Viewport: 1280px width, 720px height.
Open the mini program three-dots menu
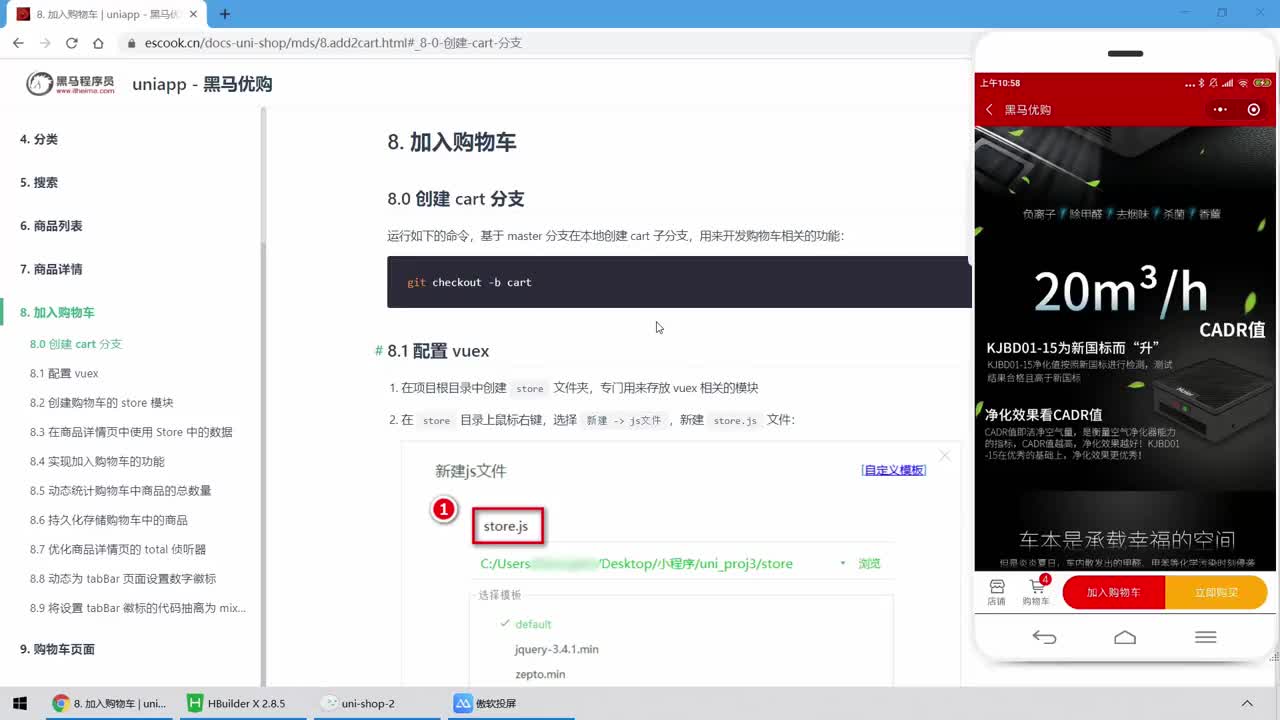(x=1220, y=110)
